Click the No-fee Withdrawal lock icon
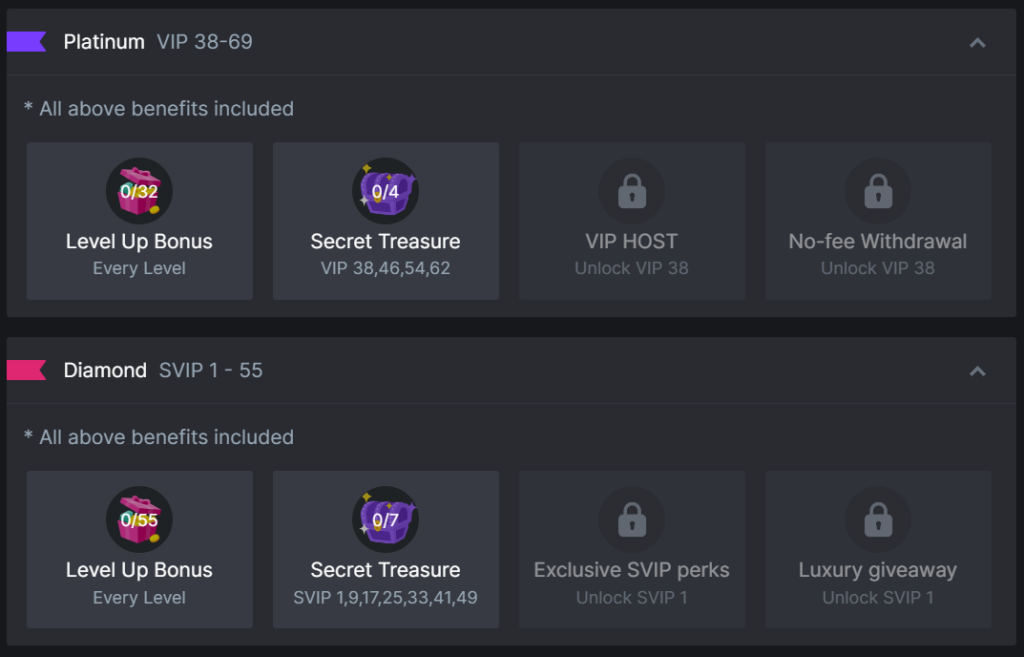This screenshot has width=1024, height=657. click(x=878, y=191)
